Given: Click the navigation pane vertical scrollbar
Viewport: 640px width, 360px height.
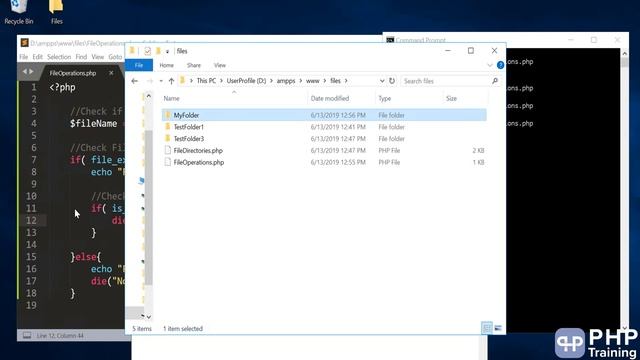Looking at the screenshot, I should 149,207.
